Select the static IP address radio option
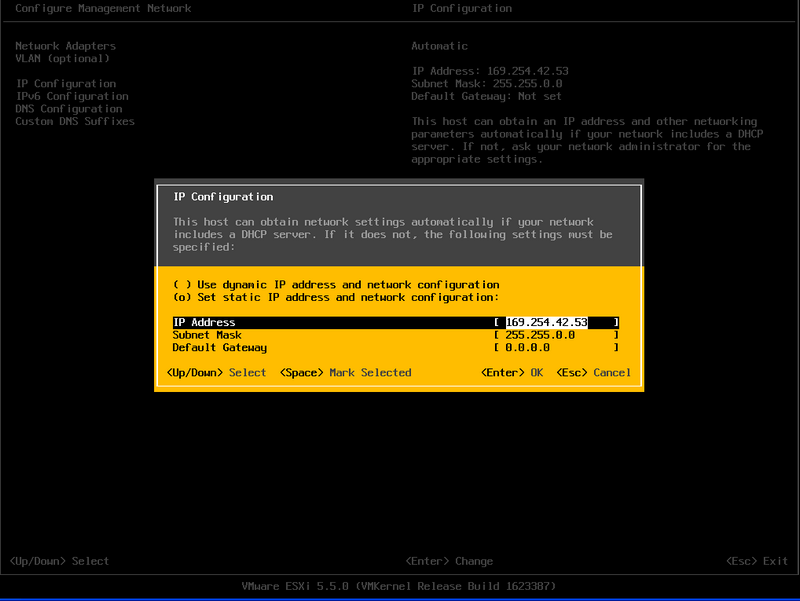The width and height of the screenshot is (800, 601). 336,297
